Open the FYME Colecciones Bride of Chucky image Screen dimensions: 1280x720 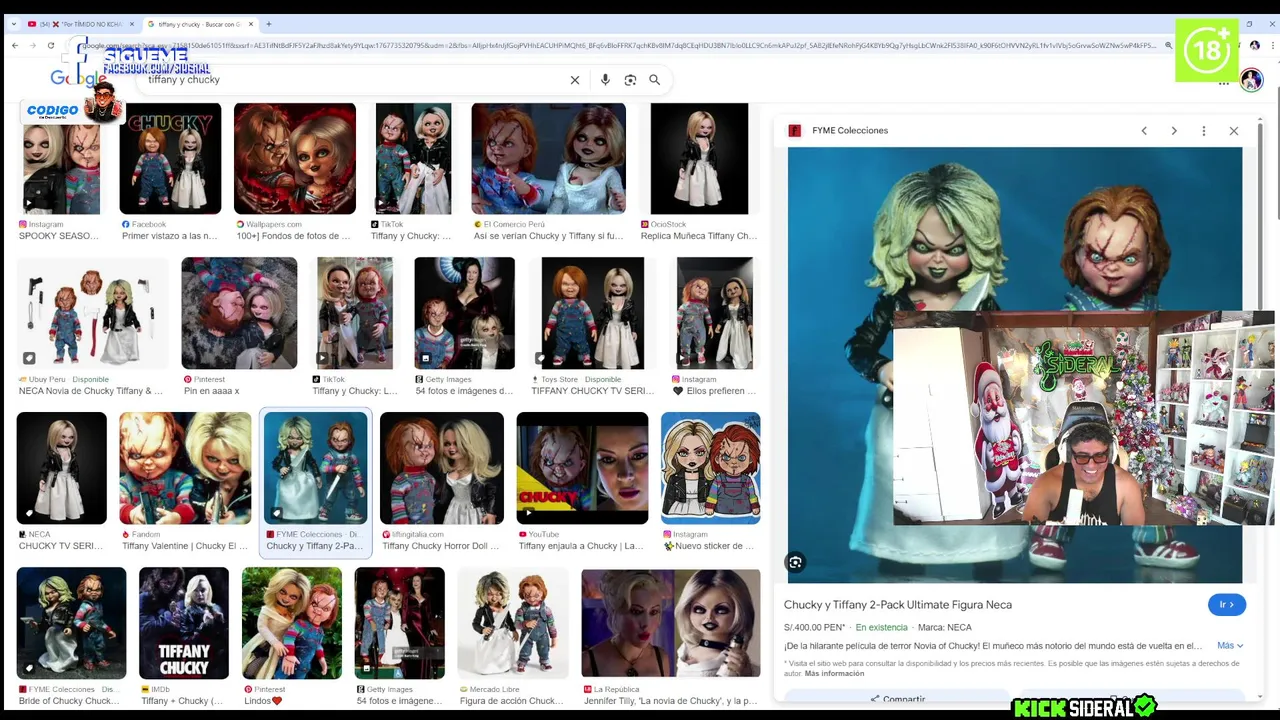click(x=72, y=623)
